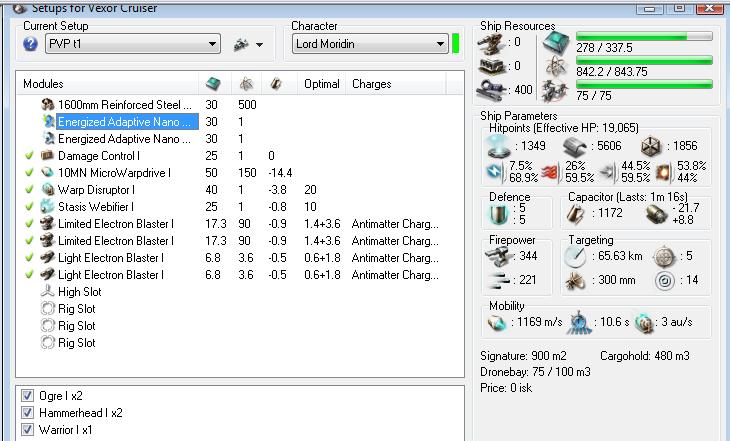The height and width of the screenshot is (441, 730).
Task: Click the capacitor icon column header
Action: pos(276,84)
